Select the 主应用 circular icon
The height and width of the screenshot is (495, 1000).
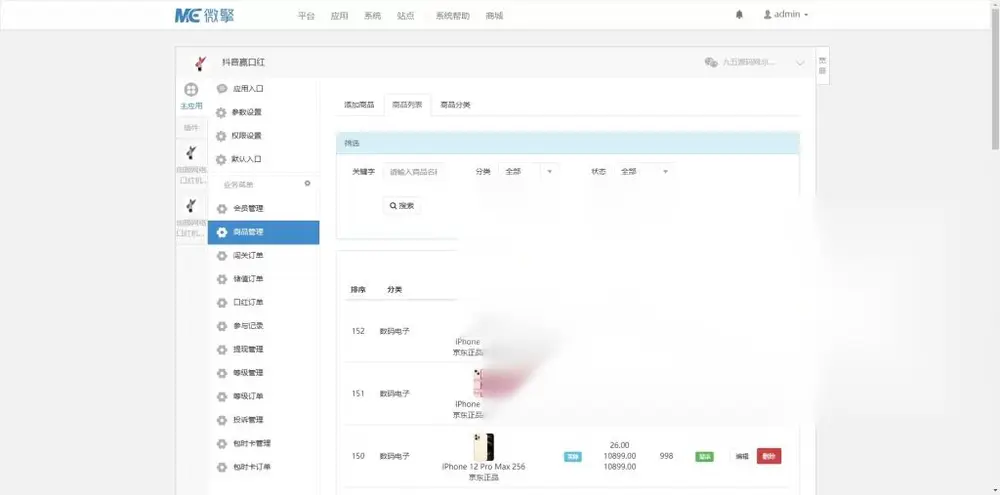(x=191, y=90)
